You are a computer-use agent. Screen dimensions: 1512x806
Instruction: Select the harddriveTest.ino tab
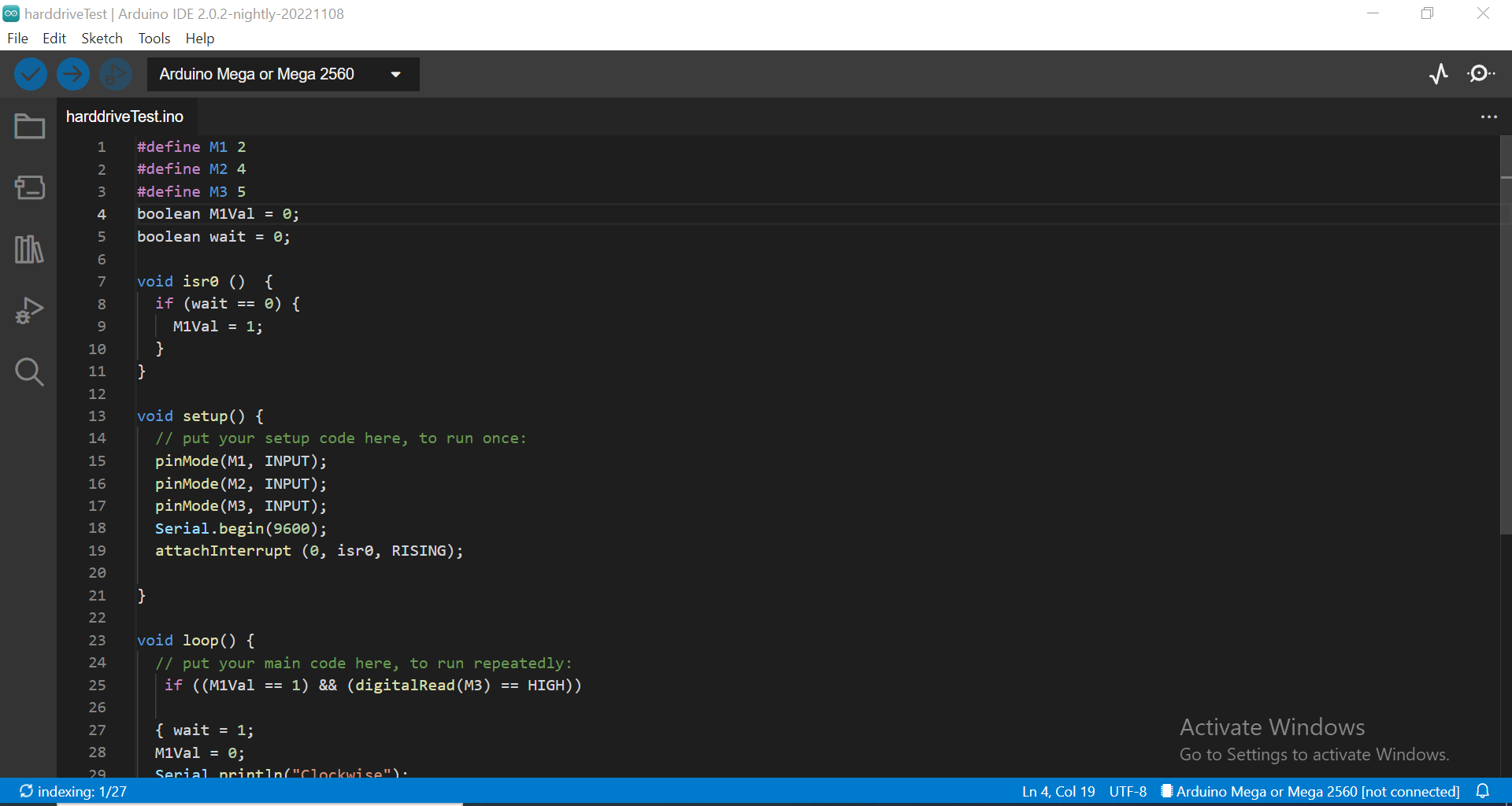(125, 116)
